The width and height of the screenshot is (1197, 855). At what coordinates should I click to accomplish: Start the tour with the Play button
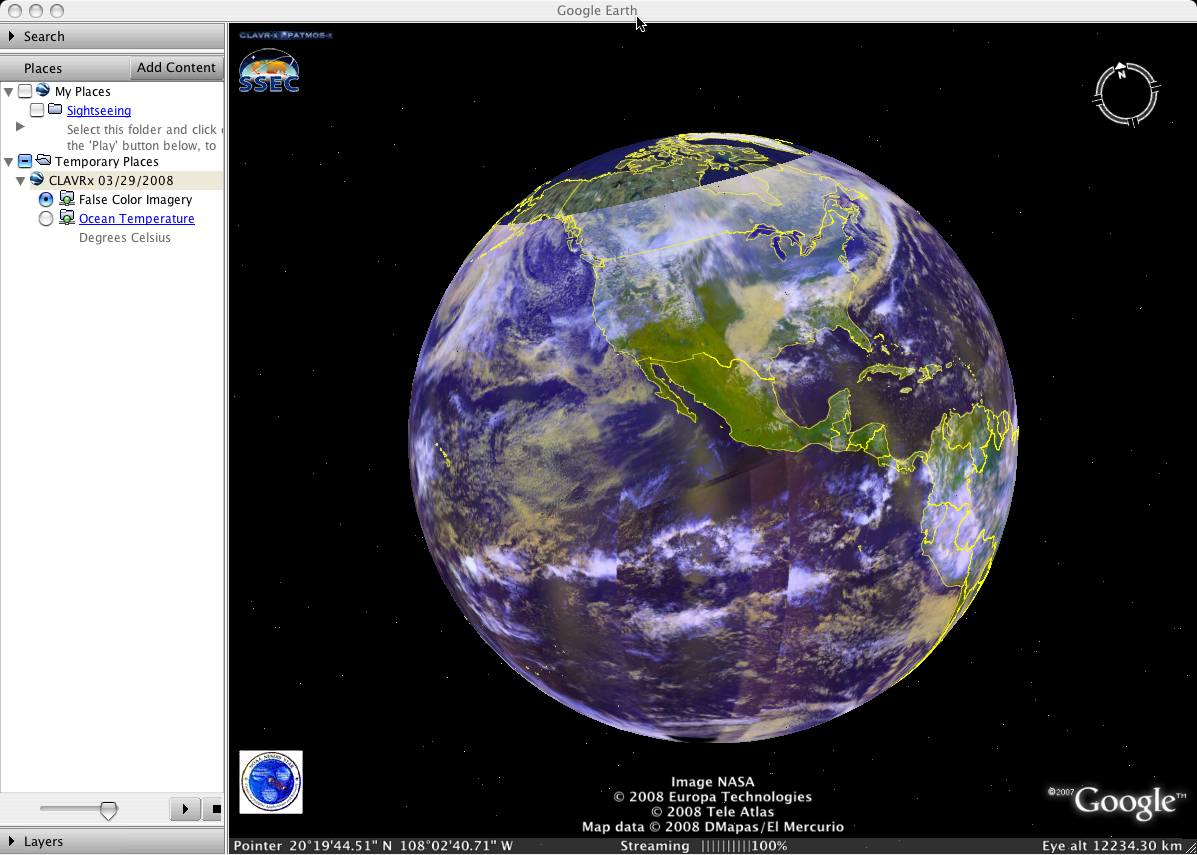pyautogui.click(x=185, y=808)
